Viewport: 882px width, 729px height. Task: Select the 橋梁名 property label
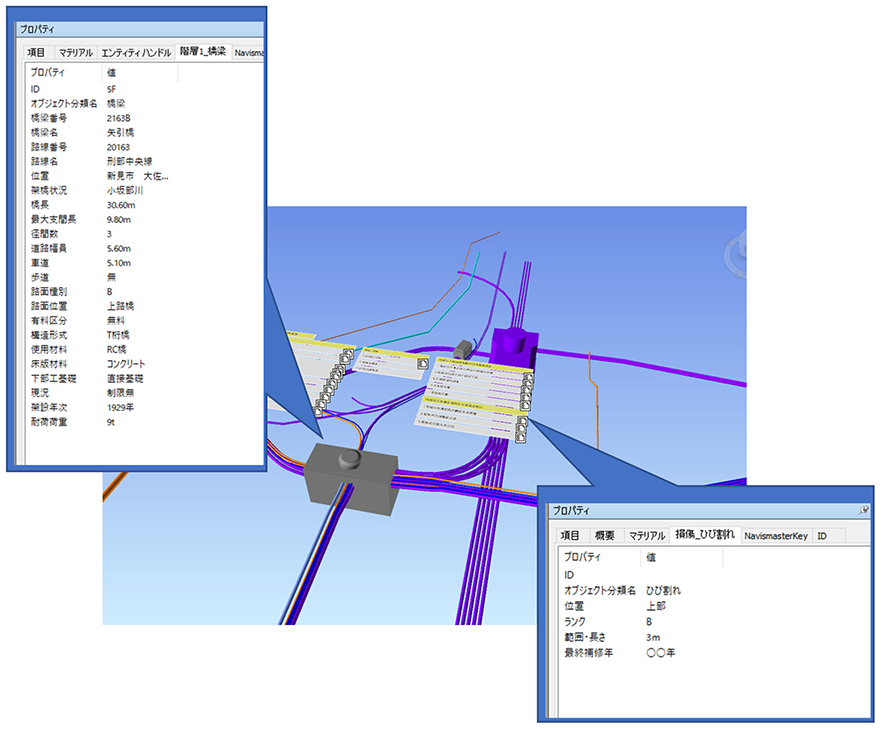(x=44, y=133)
